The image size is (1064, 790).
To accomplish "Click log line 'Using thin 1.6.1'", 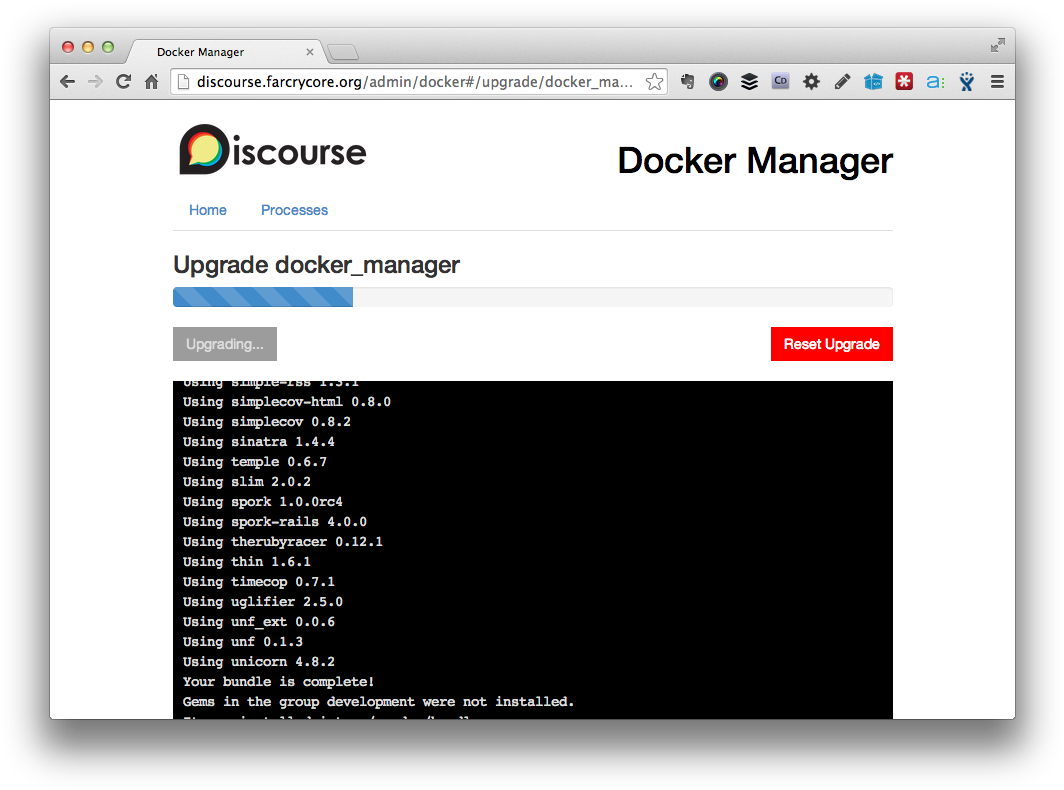I will pos(246,562).
